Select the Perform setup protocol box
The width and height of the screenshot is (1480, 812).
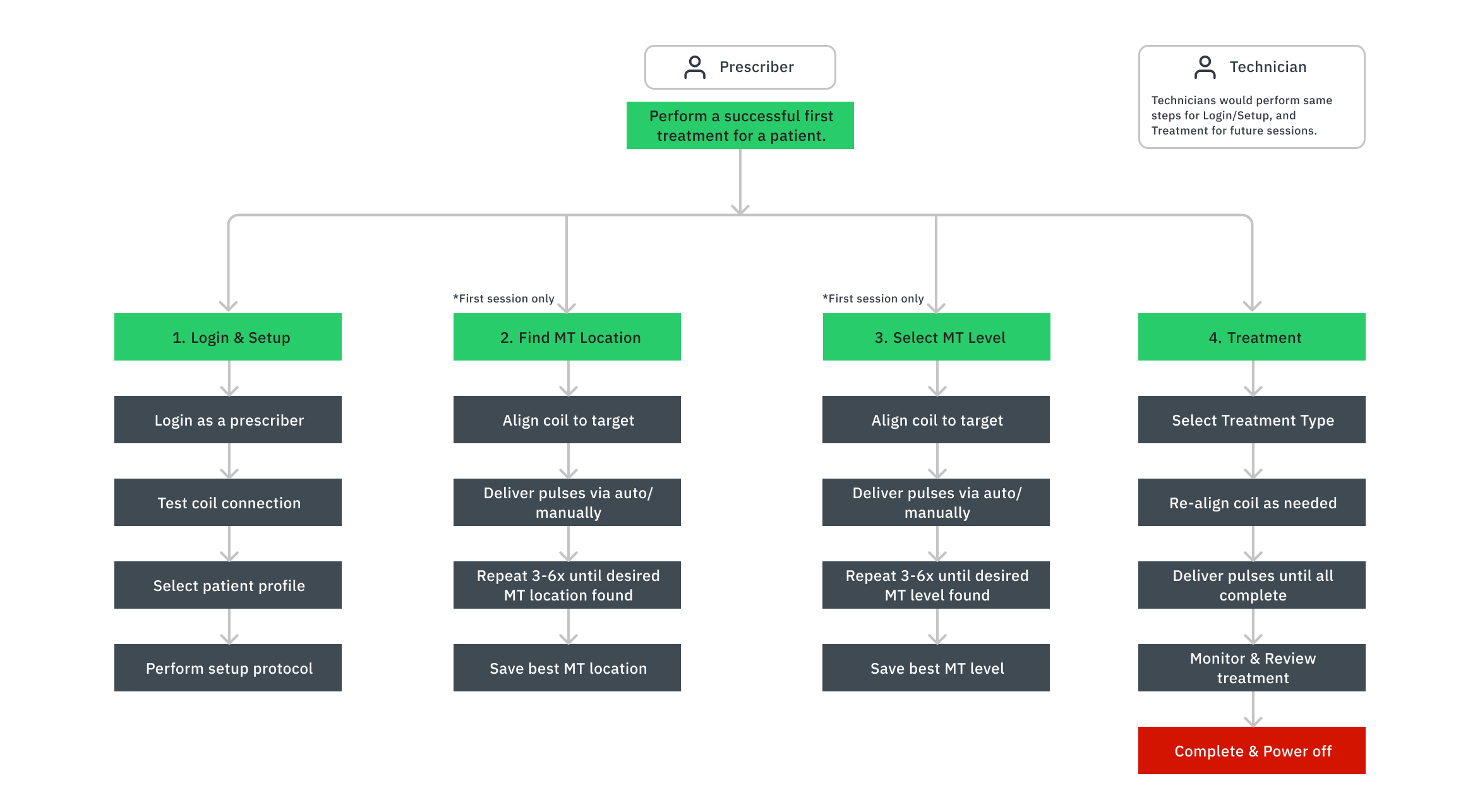[228, 668]
